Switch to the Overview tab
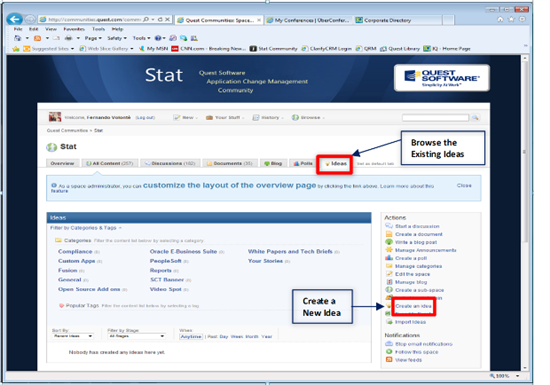Viewport: 550px width, 385px height. [x=62, y=163]
